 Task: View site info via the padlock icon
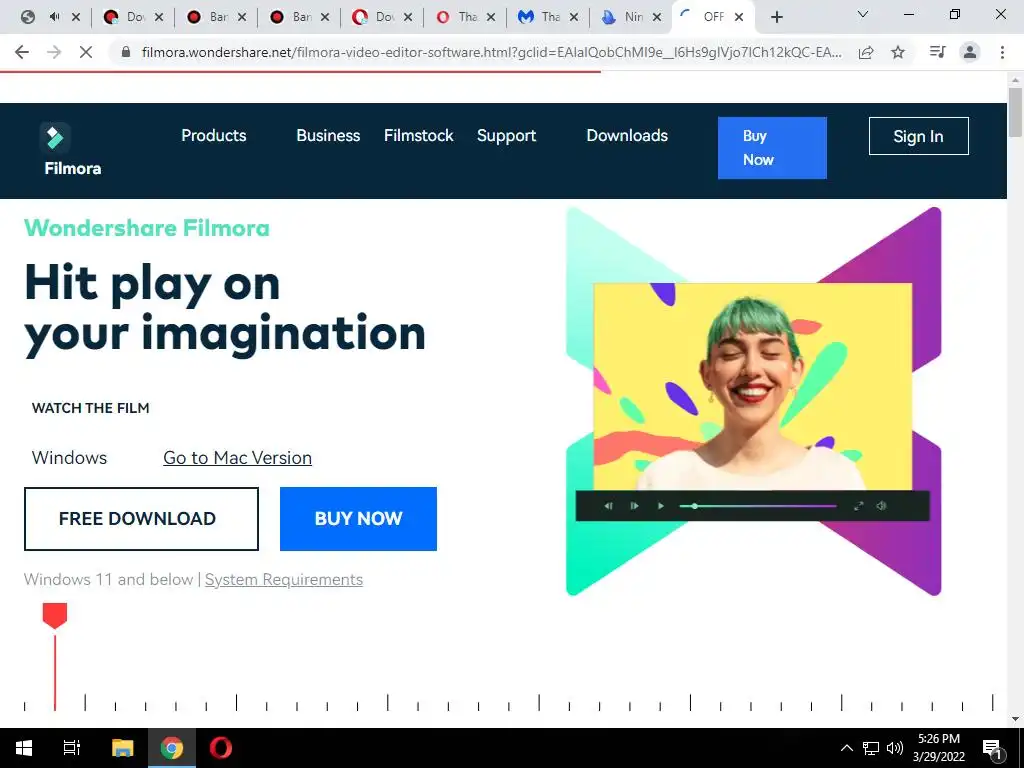127,52
